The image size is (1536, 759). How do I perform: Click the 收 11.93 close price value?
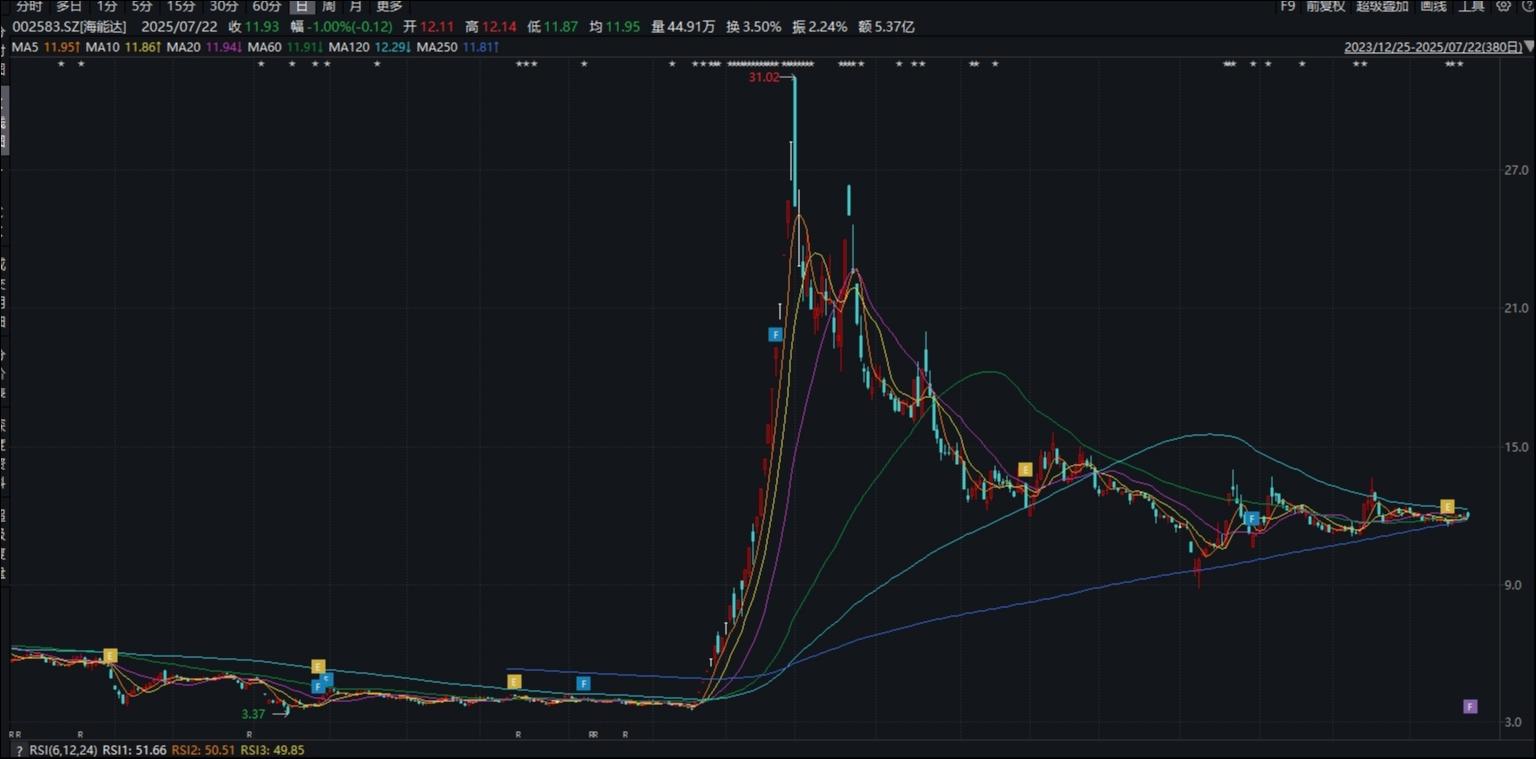pos(254,27)
